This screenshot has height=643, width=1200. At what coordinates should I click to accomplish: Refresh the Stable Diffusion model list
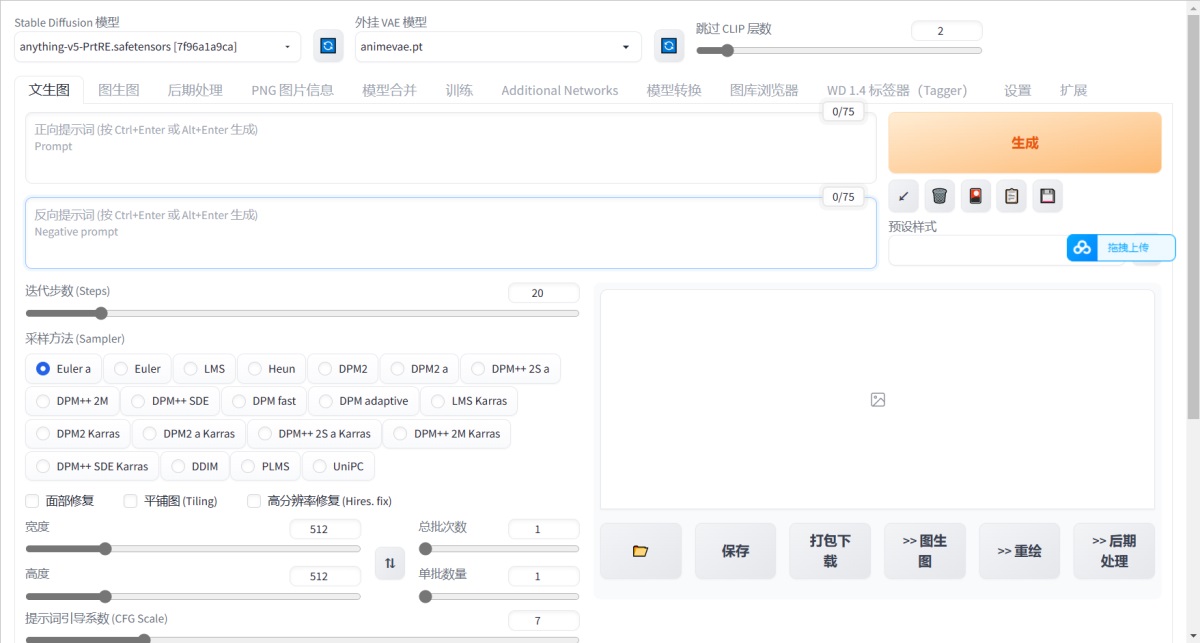point(328,46)
